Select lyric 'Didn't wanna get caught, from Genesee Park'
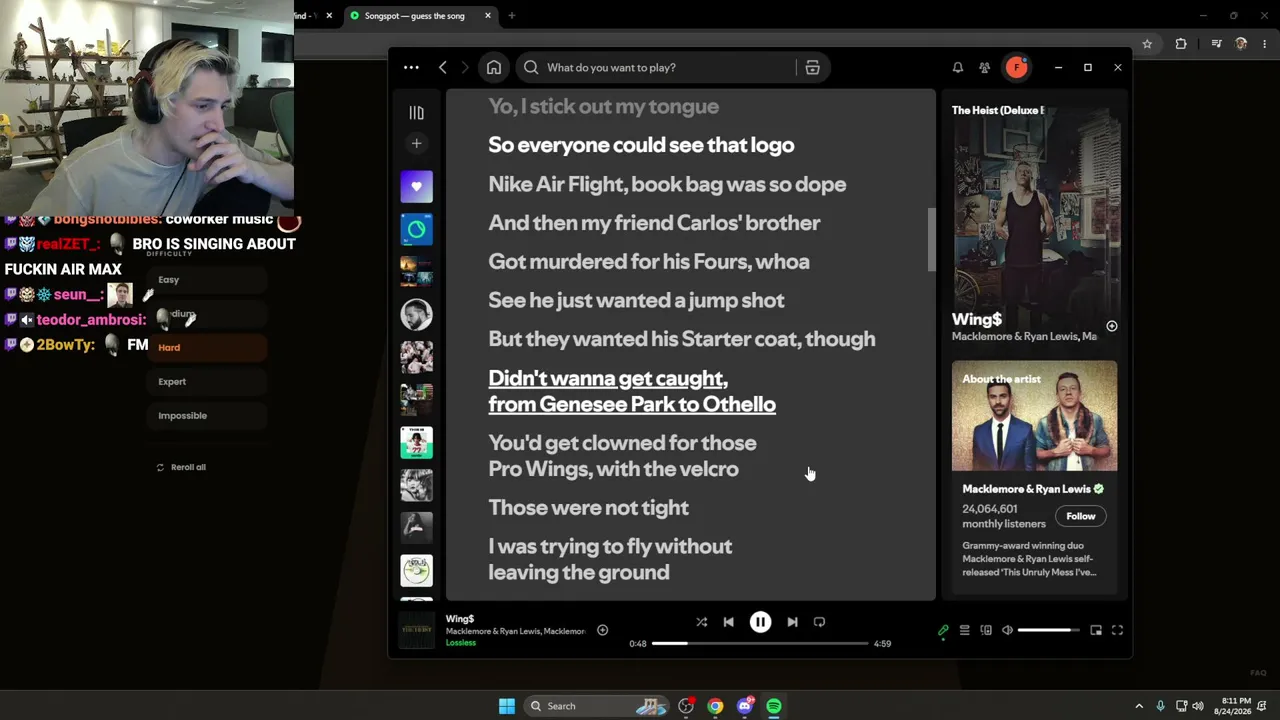This screenshot has width=1280, height=720. tap(632, 391)
